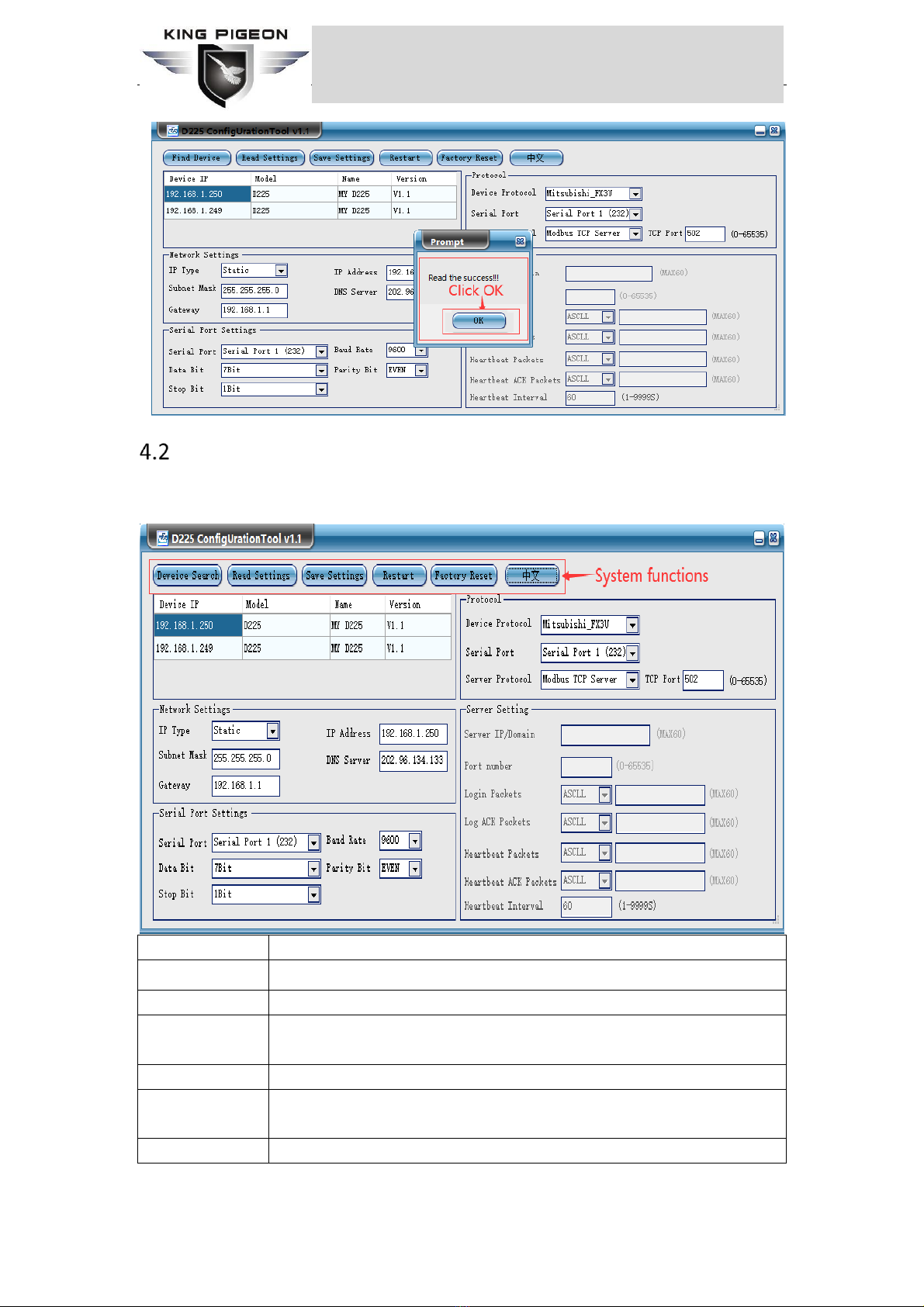Select device 192.168.1.250 in Prompt-dialog window
The height and width of the screenshot is (1307, 924).
(x=310, y=195)
